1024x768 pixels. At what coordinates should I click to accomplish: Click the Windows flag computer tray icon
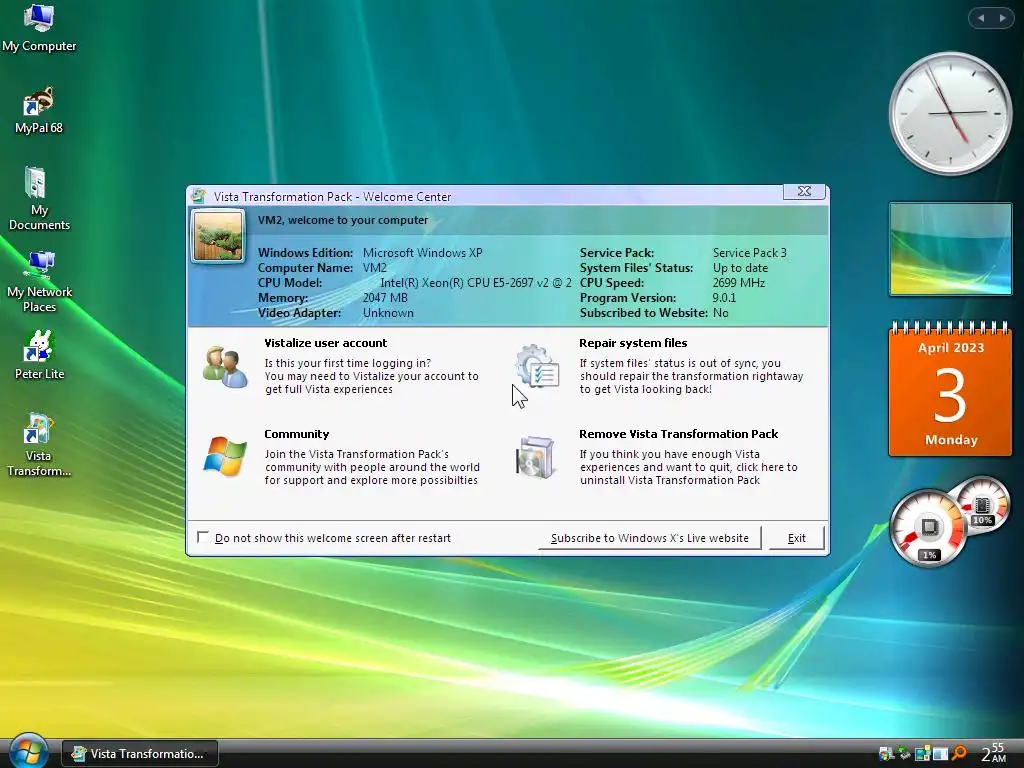click(x=886, y=753)
